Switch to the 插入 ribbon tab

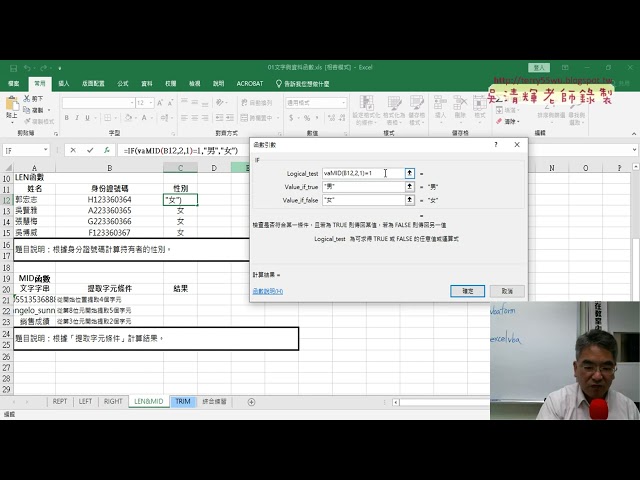[x=64, y=84]
